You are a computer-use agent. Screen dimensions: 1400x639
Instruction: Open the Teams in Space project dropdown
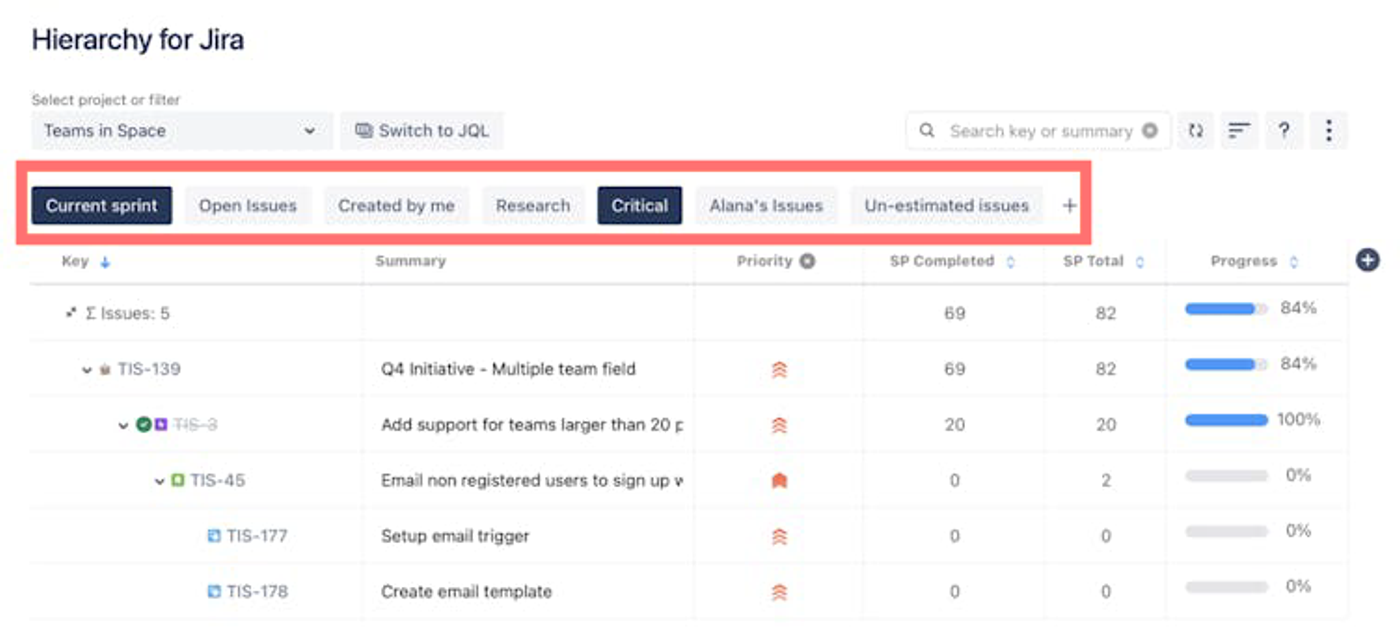182,131
